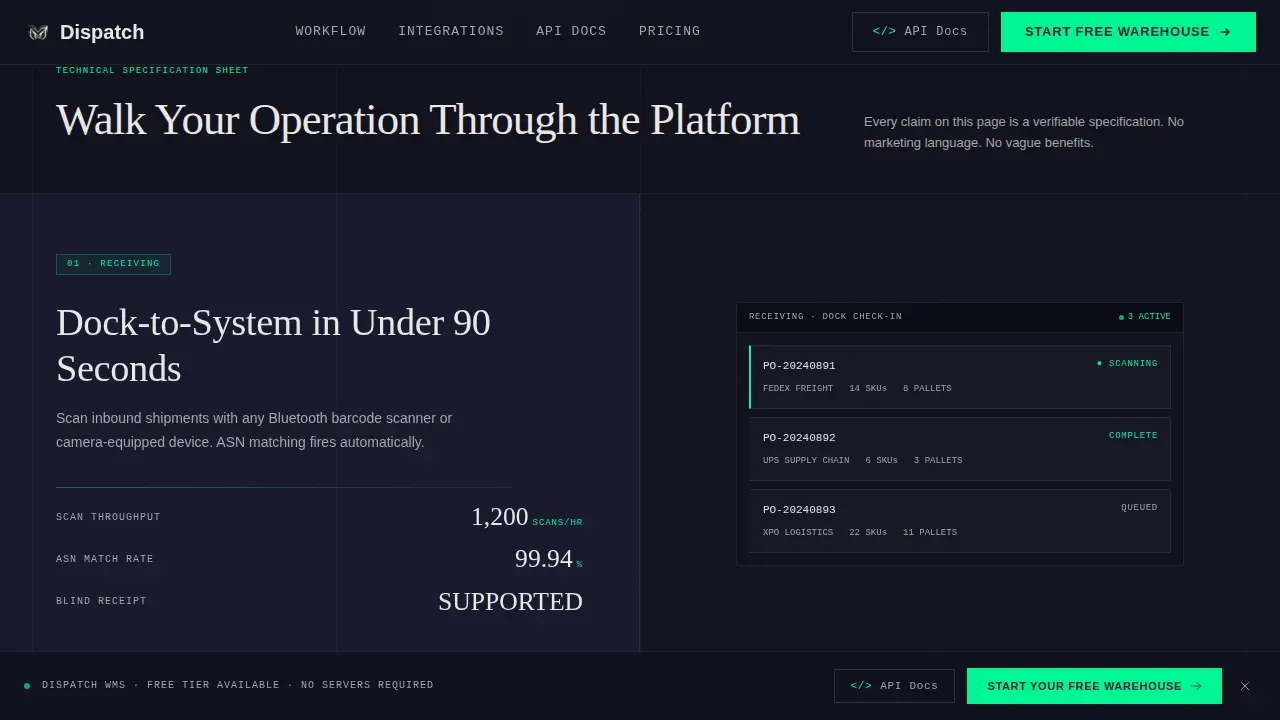Screen dimensions: 1280x720
Task: Click the Scanning status label
Action: coord(1127,363)
